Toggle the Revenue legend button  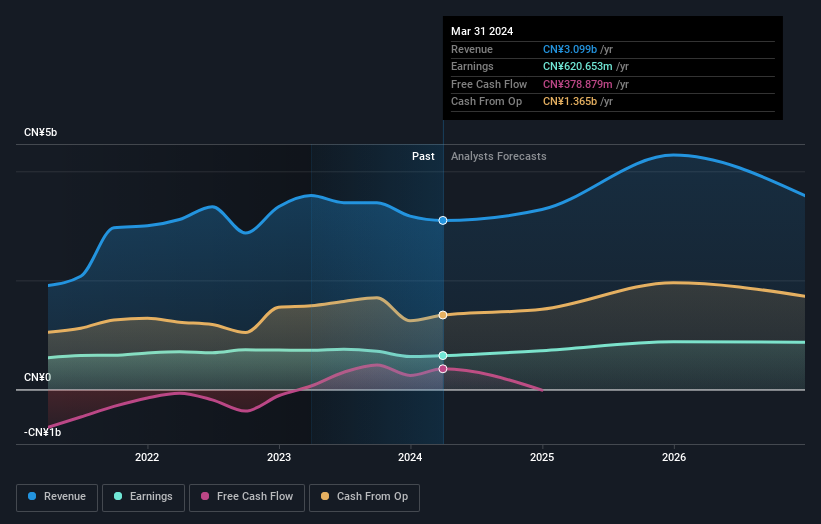click(x=57, y=497)
